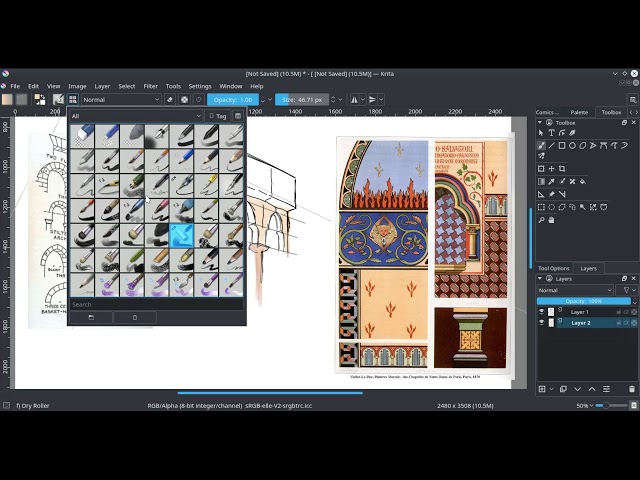Viewport: 640px width, 480px height.
Task: Activate the Crop tool
Action: 562,169
